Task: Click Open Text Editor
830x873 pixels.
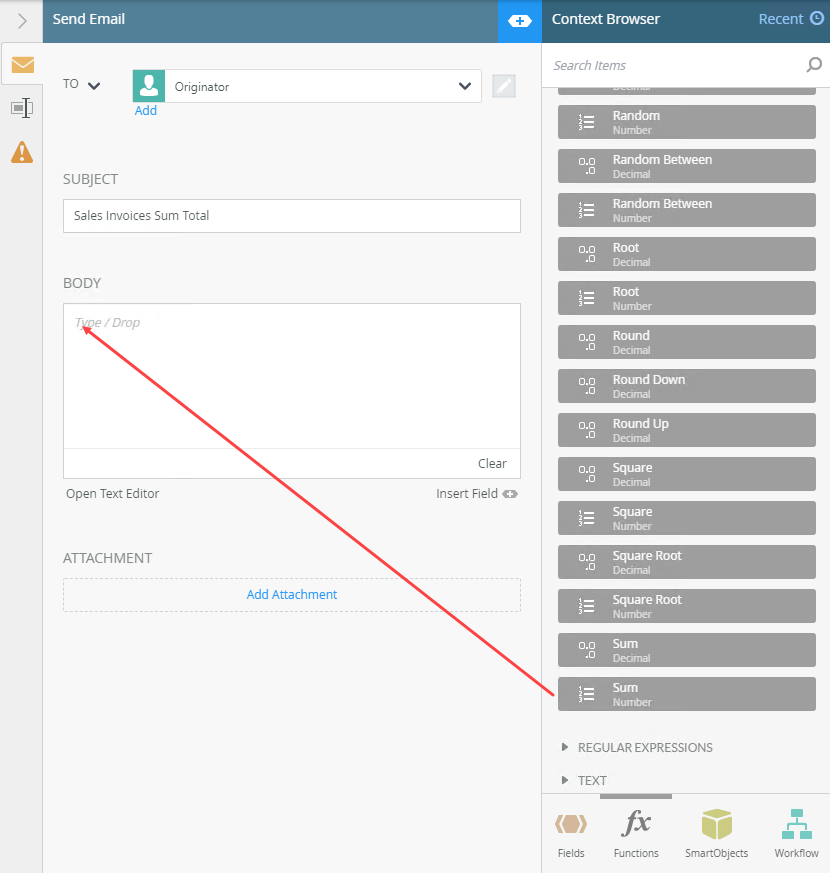Action: [x=112, y=494]
